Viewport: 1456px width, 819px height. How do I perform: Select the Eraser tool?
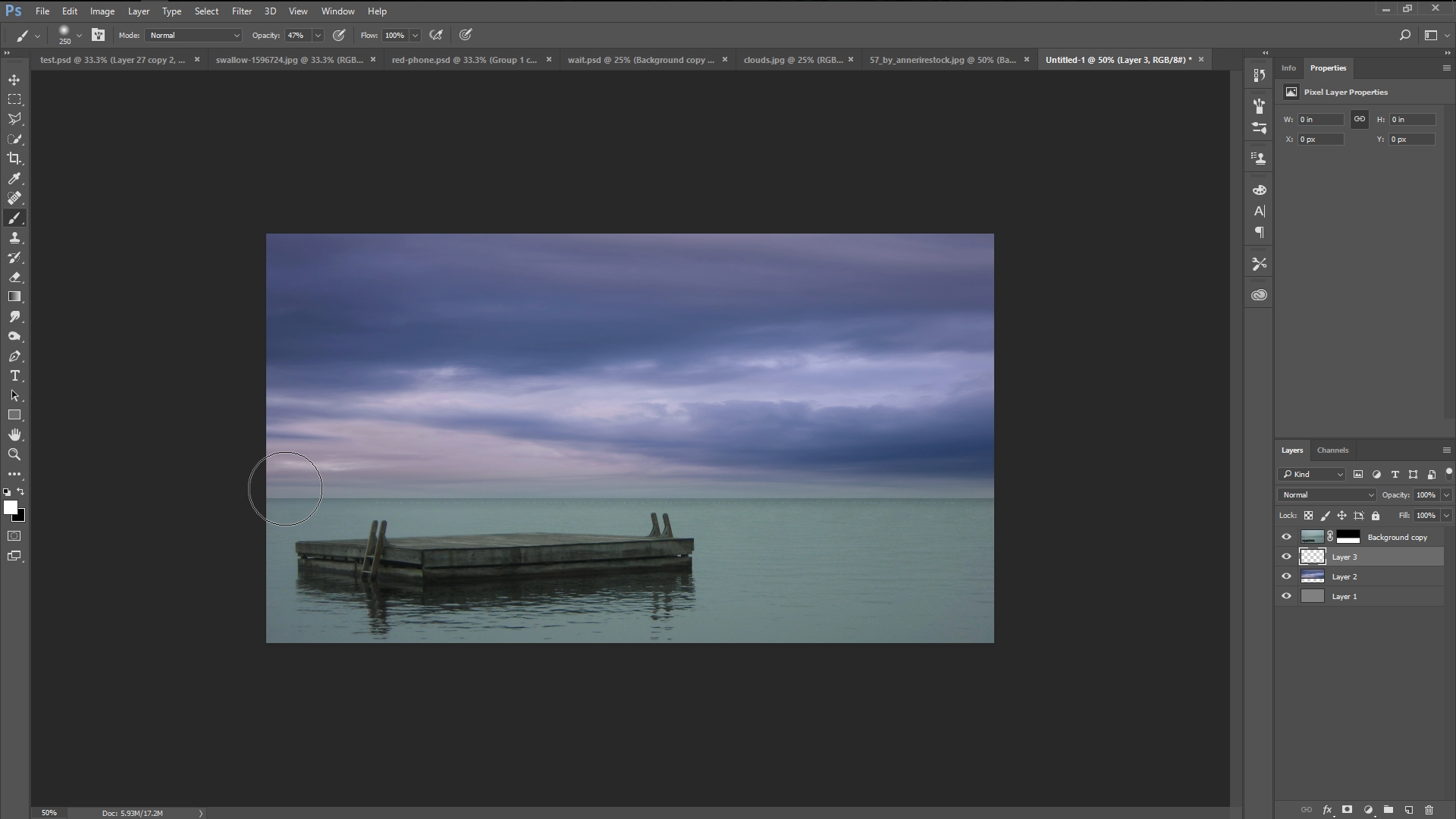point(14,278)
